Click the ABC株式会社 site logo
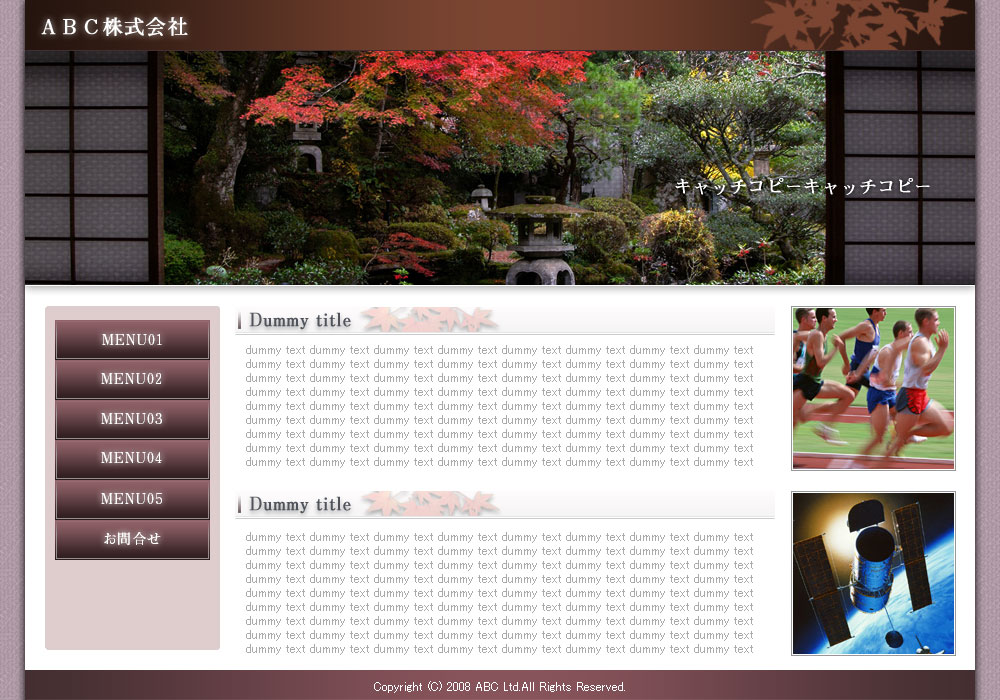The width and height of the screenshot is (1000, 700). (115, 27)
